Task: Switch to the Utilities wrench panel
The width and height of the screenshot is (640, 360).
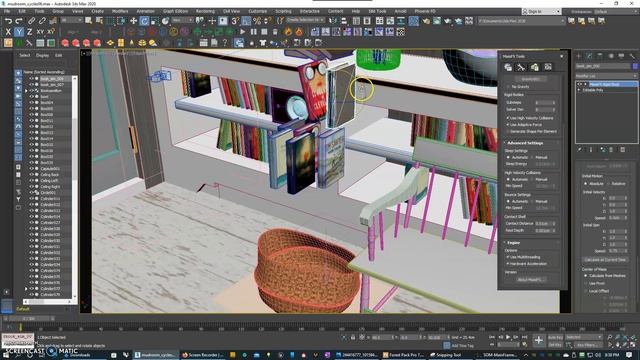Action: tap(632, 56)
